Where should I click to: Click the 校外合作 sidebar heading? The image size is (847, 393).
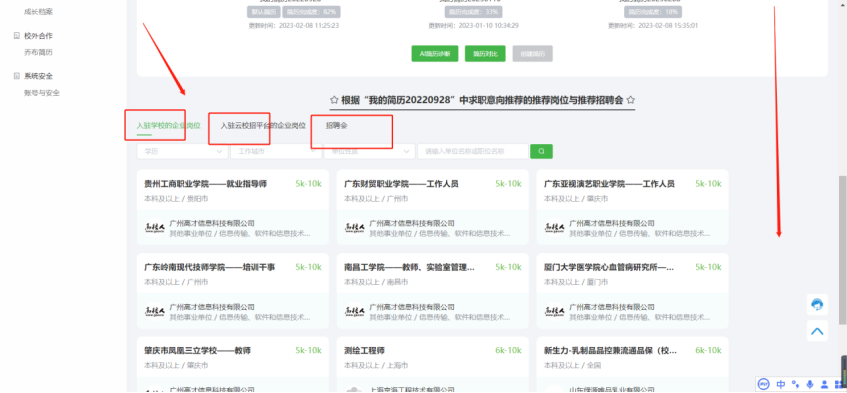point(38,36)
